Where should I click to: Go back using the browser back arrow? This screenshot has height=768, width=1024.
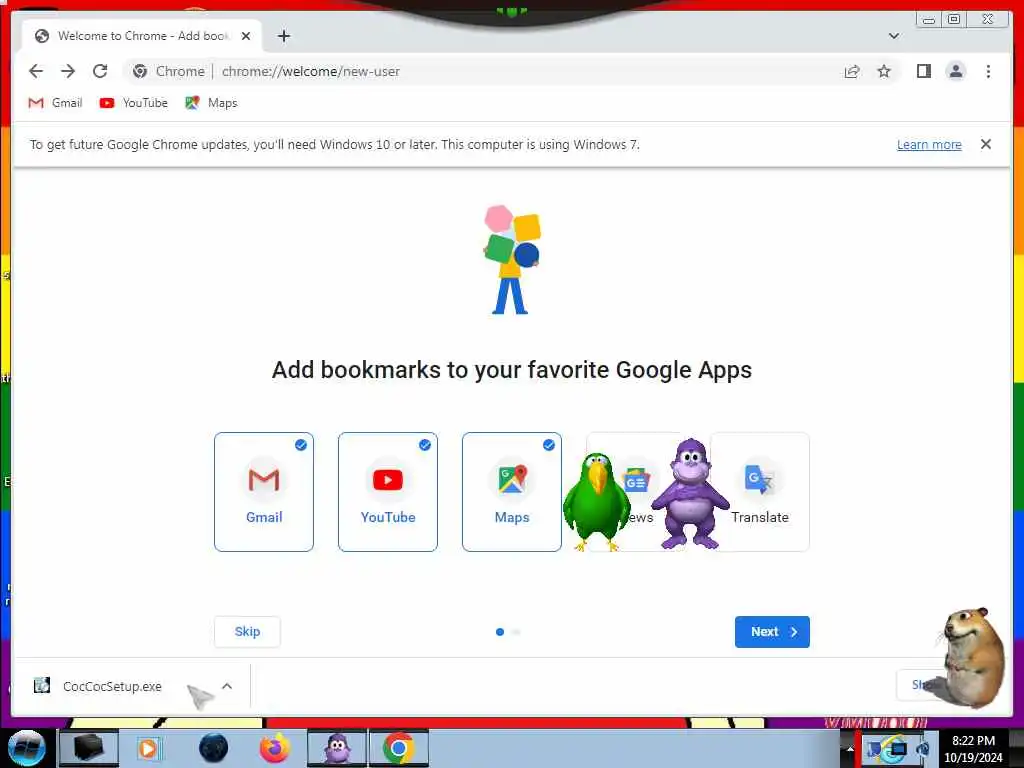pos(36,71)
